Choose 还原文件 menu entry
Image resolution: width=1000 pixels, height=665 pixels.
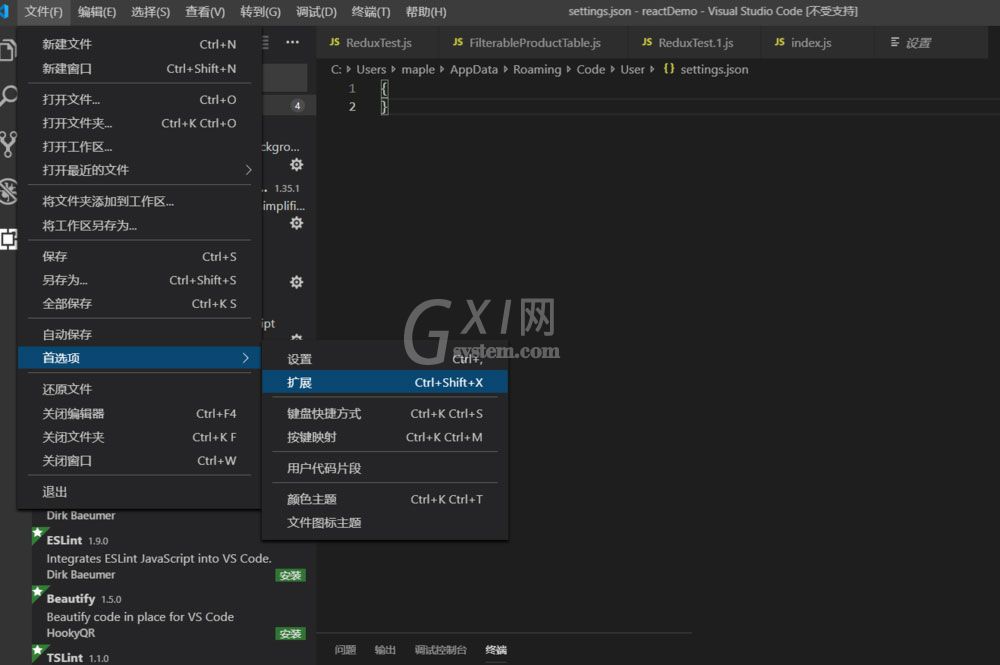tap(139, 389)
